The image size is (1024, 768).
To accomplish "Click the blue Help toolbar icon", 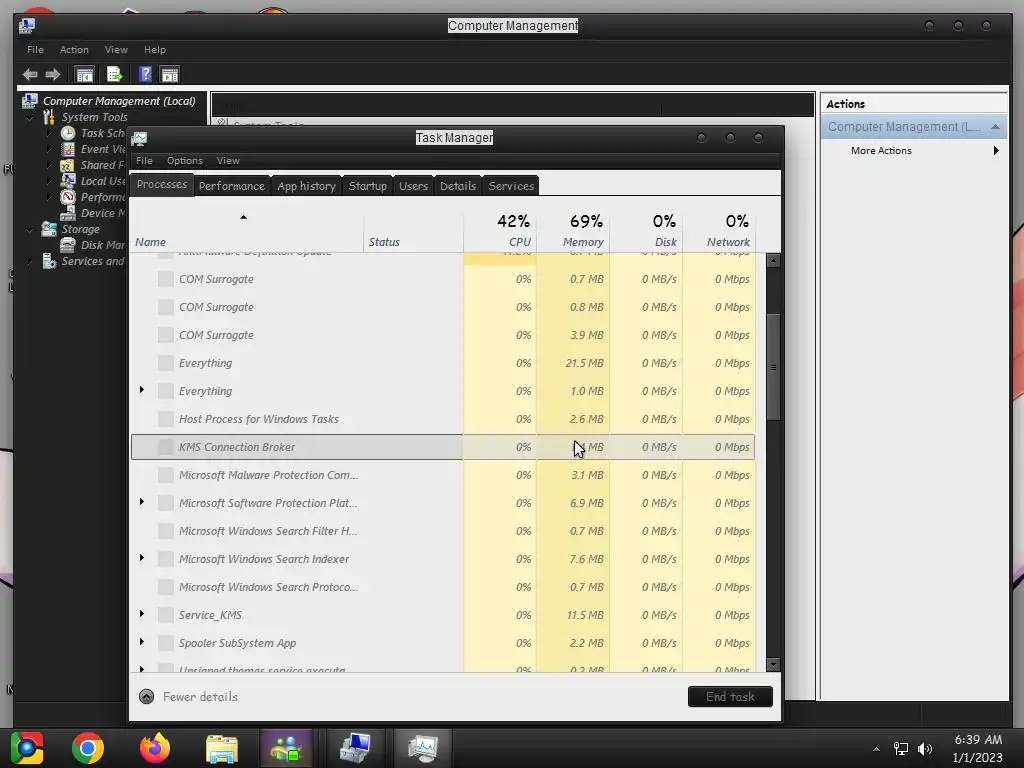I will point(145,74).
